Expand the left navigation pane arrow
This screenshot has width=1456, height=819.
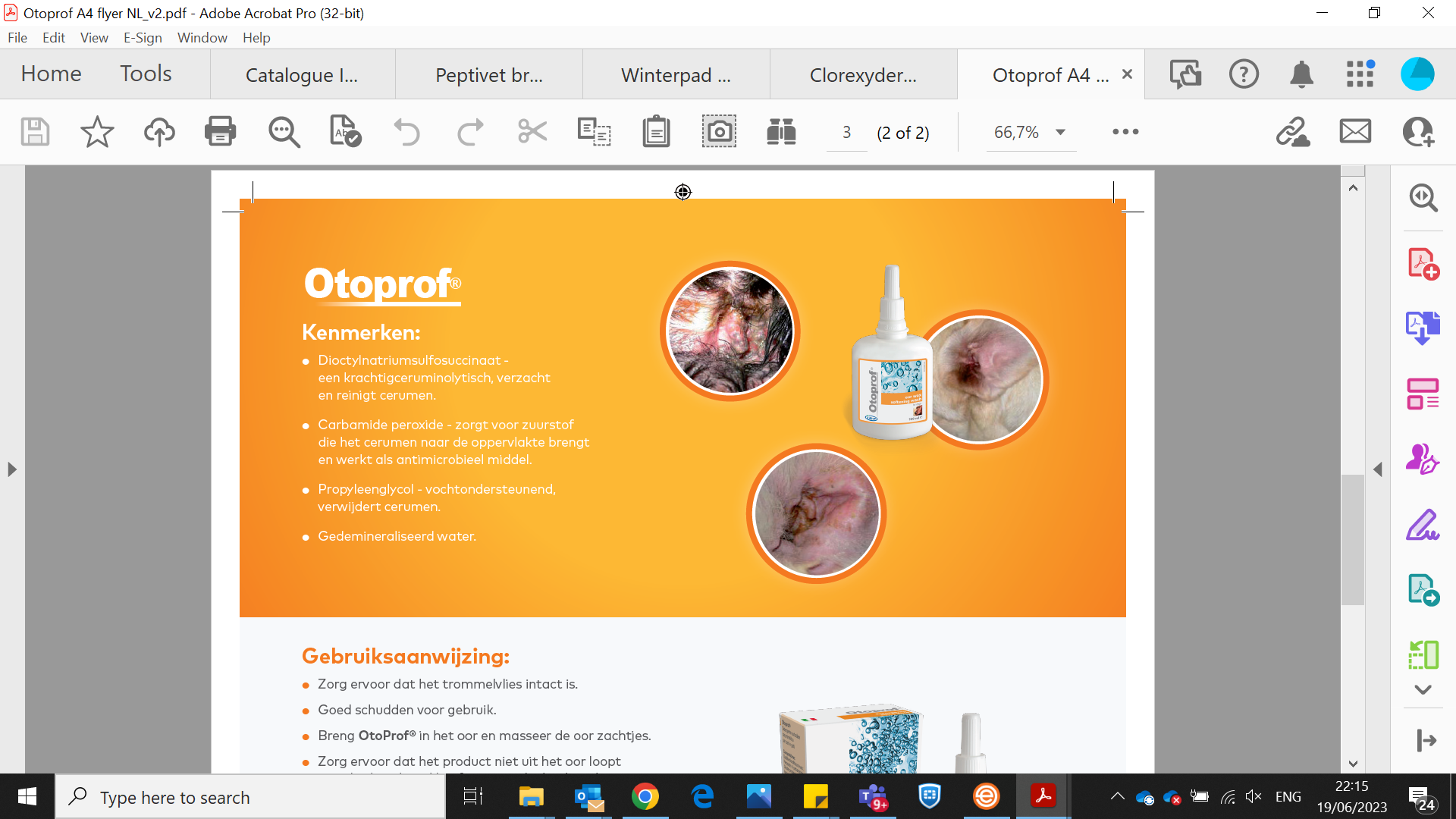click(x=11, y=469)
